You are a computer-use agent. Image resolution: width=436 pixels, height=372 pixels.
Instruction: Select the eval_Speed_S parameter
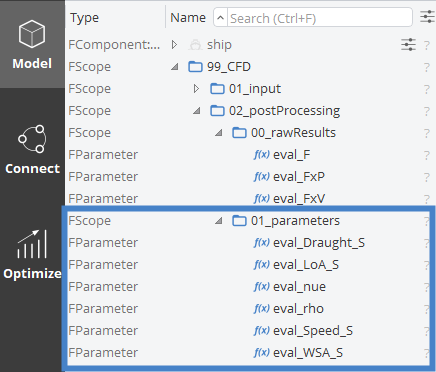pos(313,331)
